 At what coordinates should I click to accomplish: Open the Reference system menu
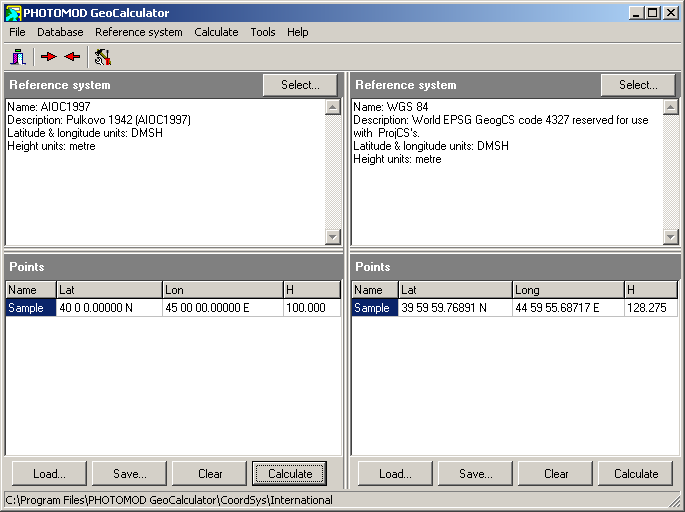138,32
